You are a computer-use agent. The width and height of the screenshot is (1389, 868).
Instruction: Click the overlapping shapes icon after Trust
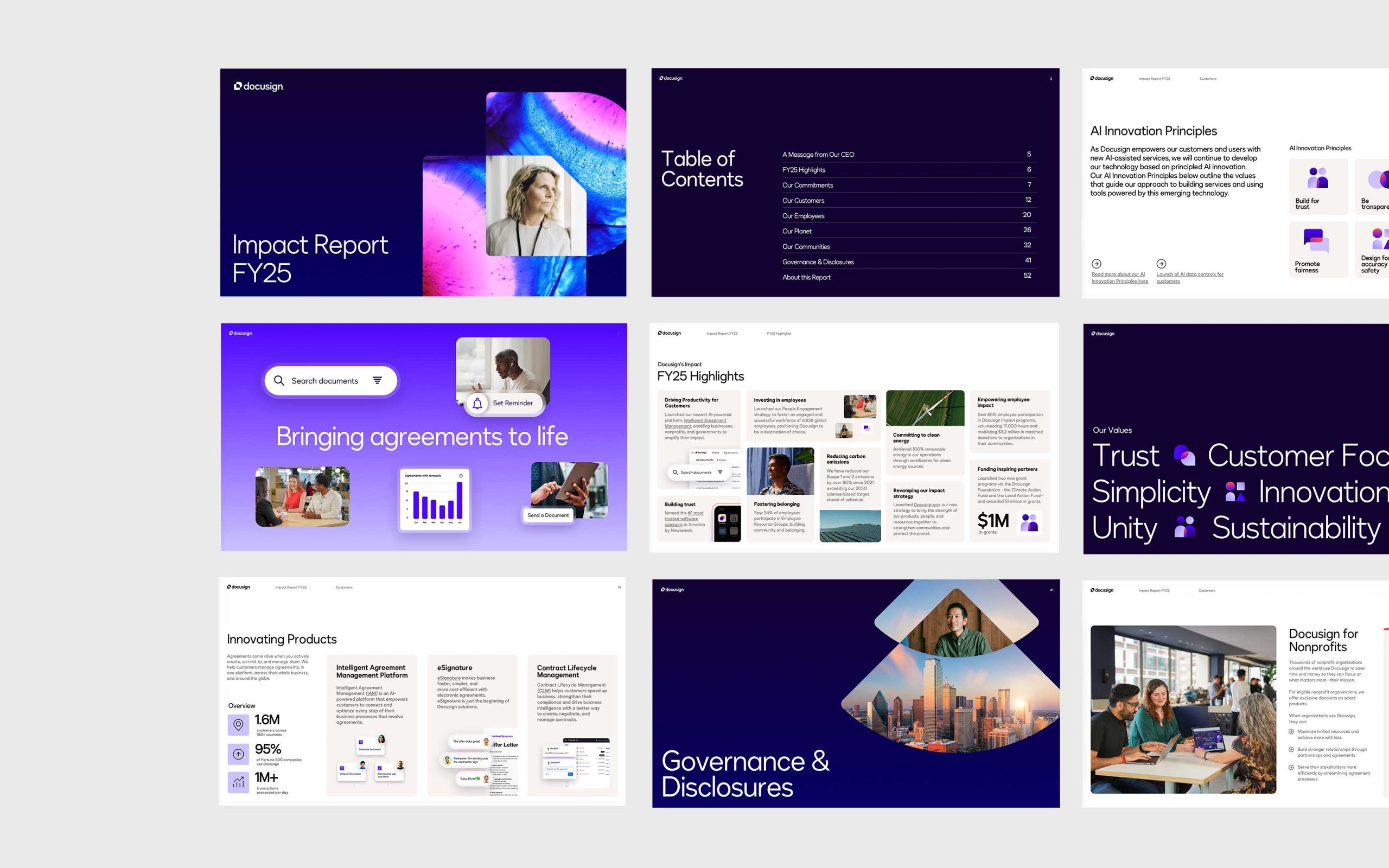[x=1184, y=456]
